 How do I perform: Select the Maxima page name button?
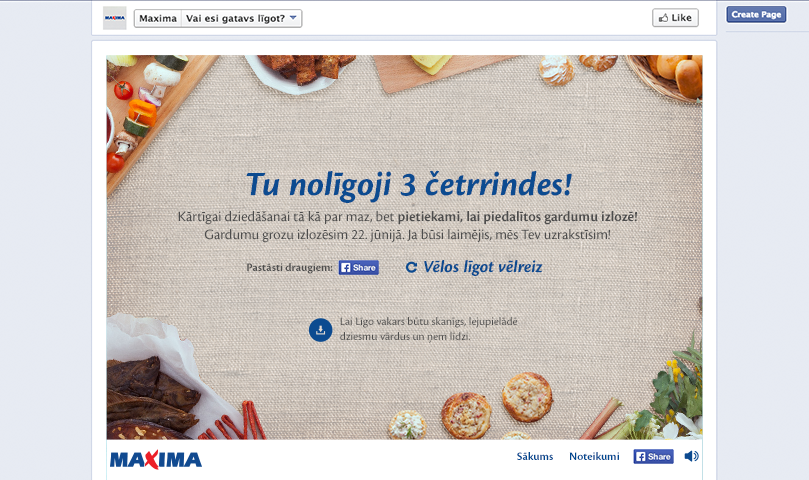click(x=158, y=19)
